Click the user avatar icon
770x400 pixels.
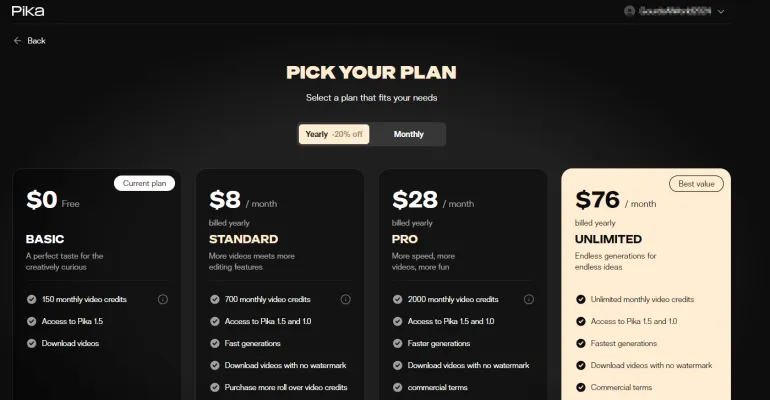point(629,11)
